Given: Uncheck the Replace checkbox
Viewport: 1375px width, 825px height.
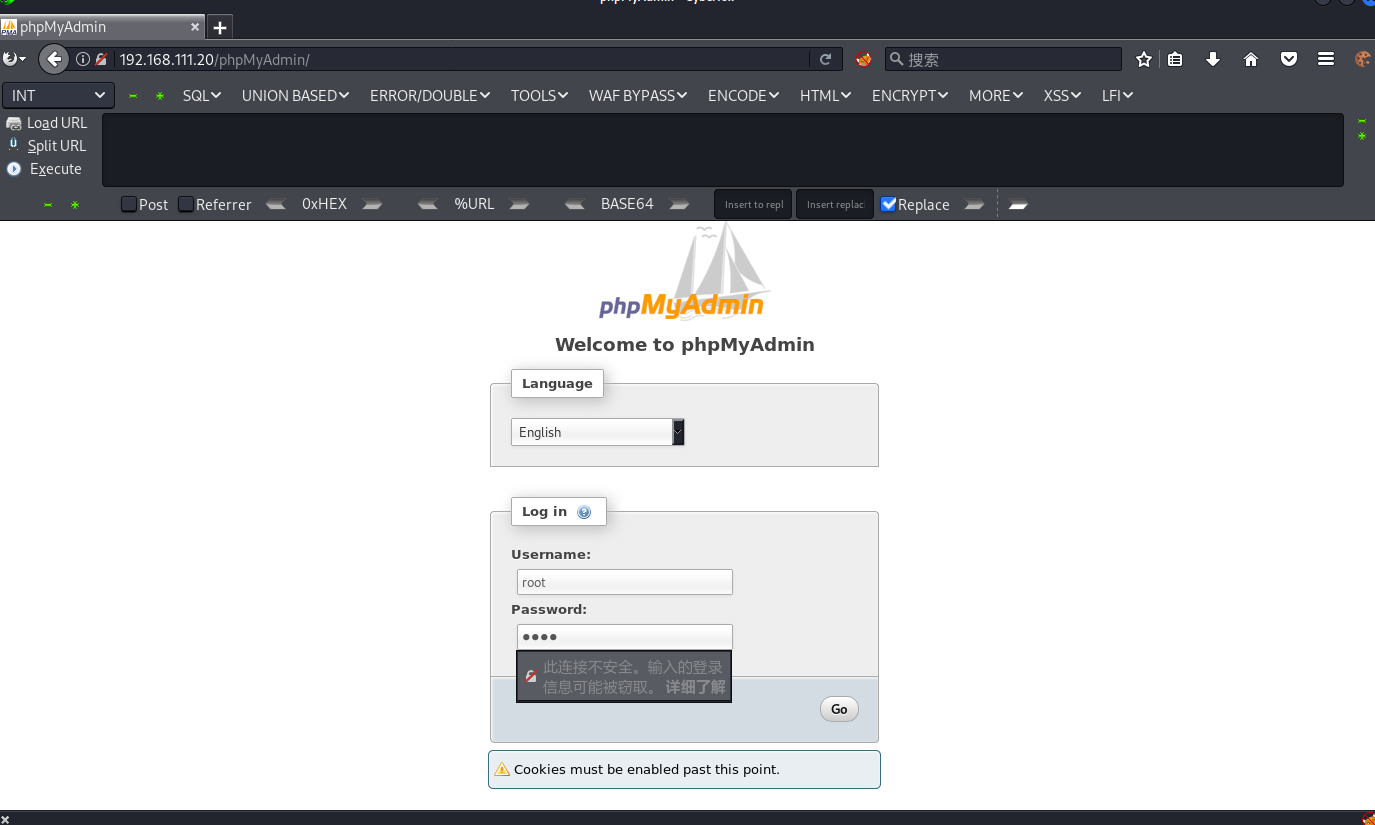Looking at the screenshot, I should (x=888, y=204).
